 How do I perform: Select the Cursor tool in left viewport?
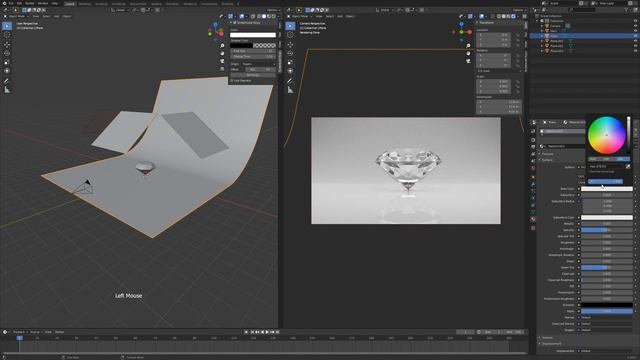coord(7,35)
